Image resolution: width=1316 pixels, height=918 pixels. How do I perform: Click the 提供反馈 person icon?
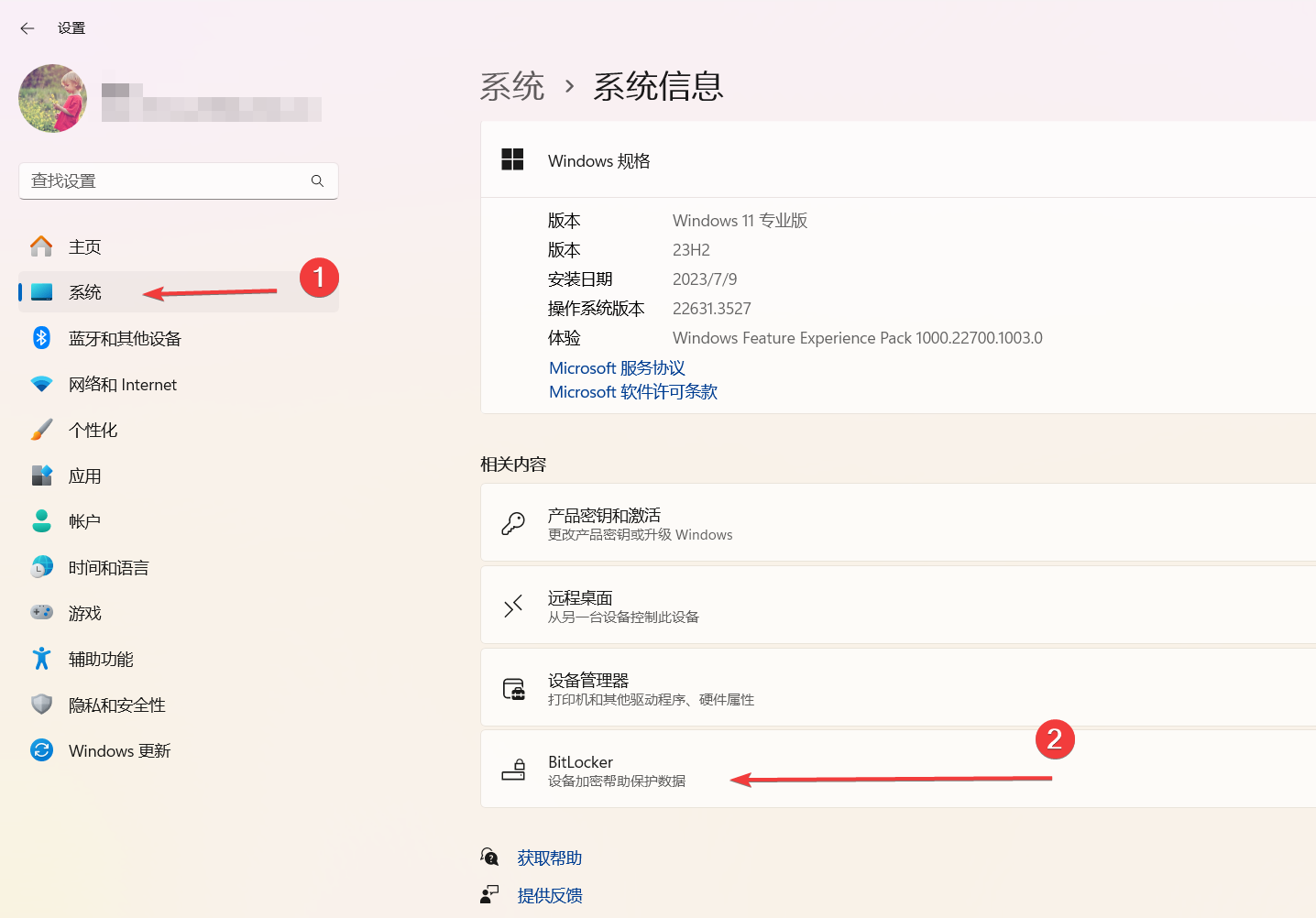pos(489,894)
